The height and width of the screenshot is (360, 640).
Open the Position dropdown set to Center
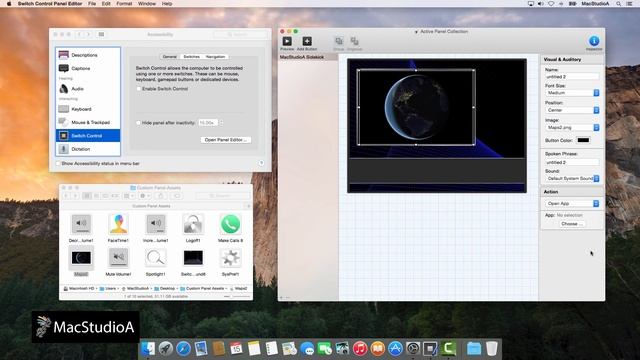click(x=572, y=110)
